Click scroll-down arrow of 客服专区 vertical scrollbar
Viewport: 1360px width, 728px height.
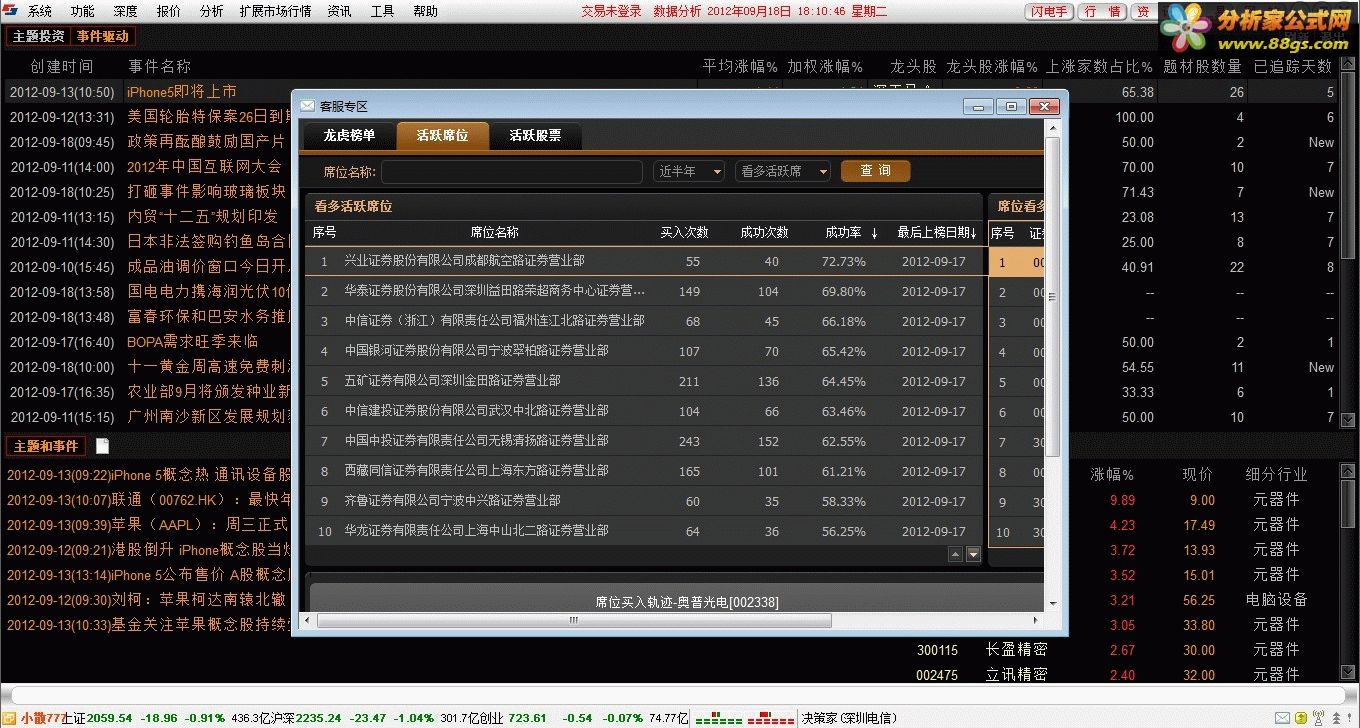(1052, 604)
